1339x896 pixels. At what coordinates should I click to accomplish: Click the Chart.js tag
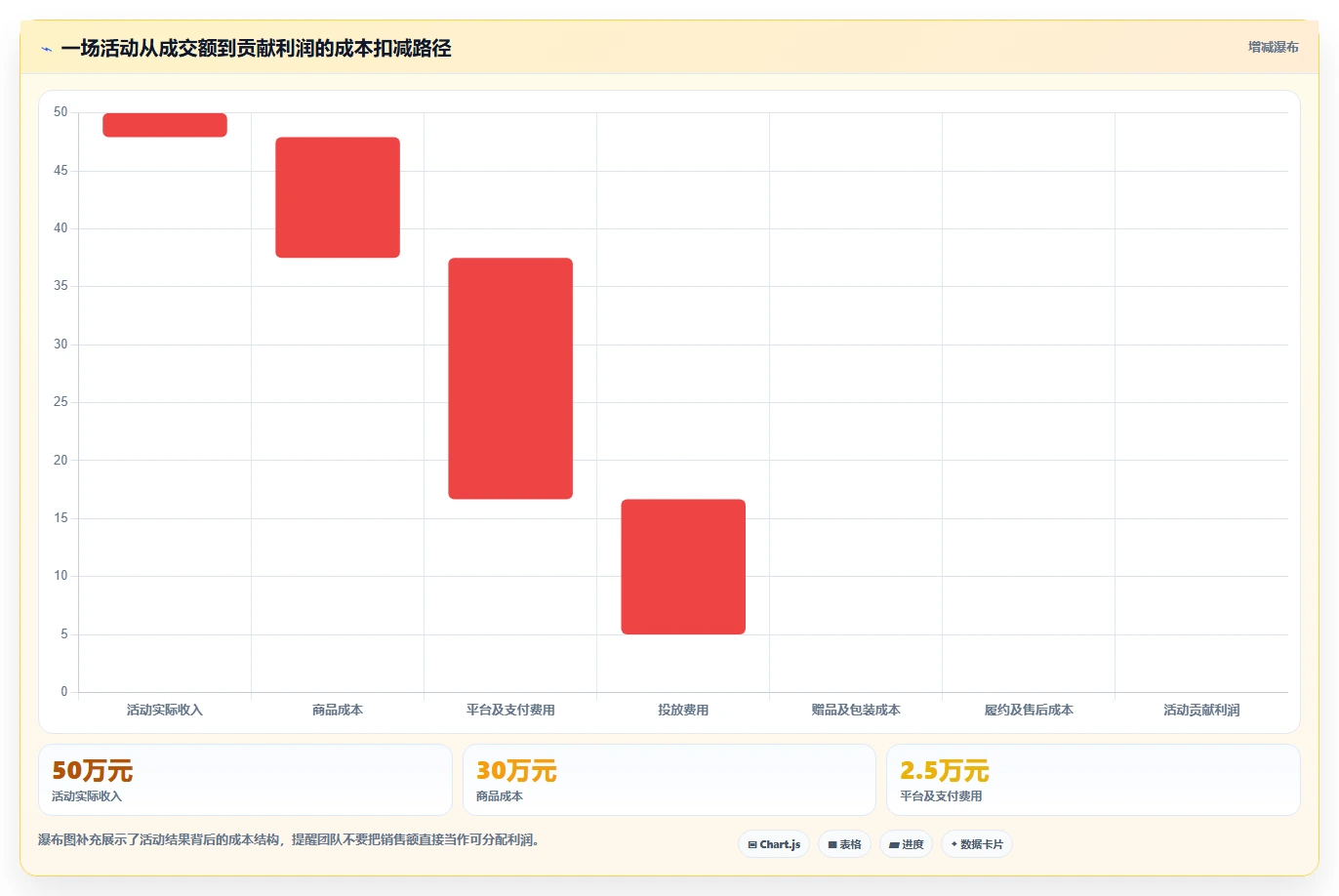click(x=774, y=844)
